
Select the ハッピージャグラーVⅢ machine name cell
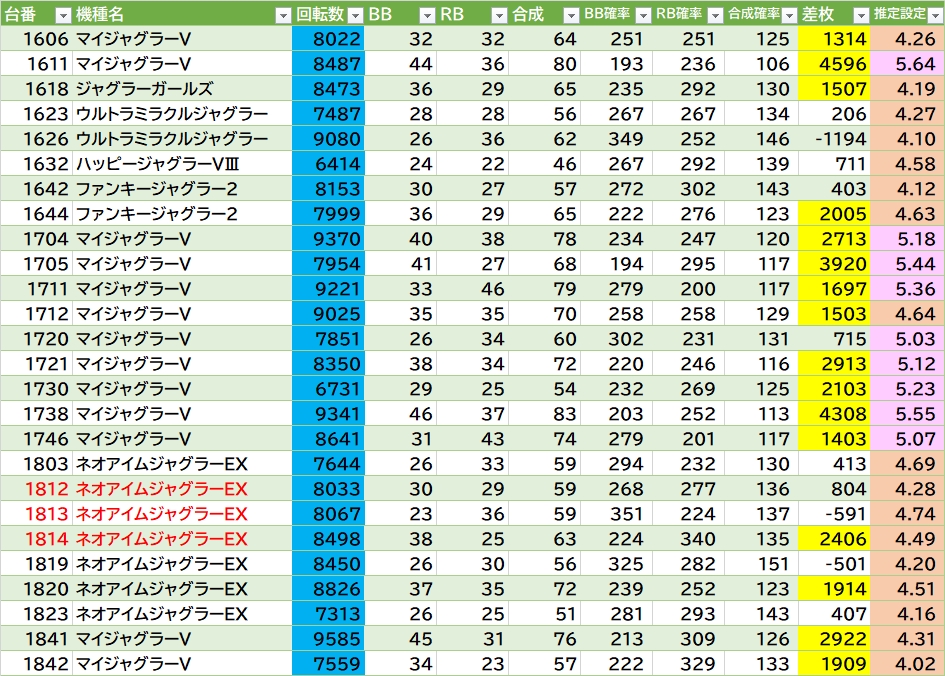tap(155, 164)
